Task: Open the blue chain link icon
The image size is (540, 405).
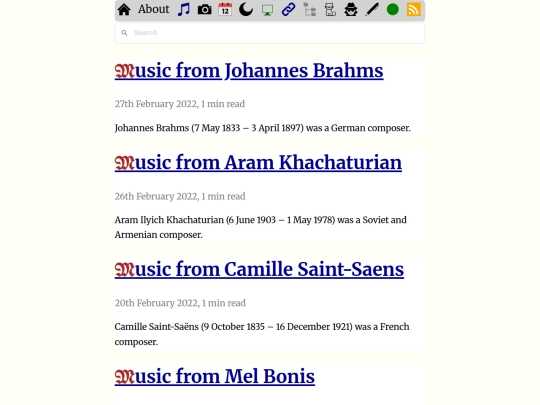Action: [288, 9]
